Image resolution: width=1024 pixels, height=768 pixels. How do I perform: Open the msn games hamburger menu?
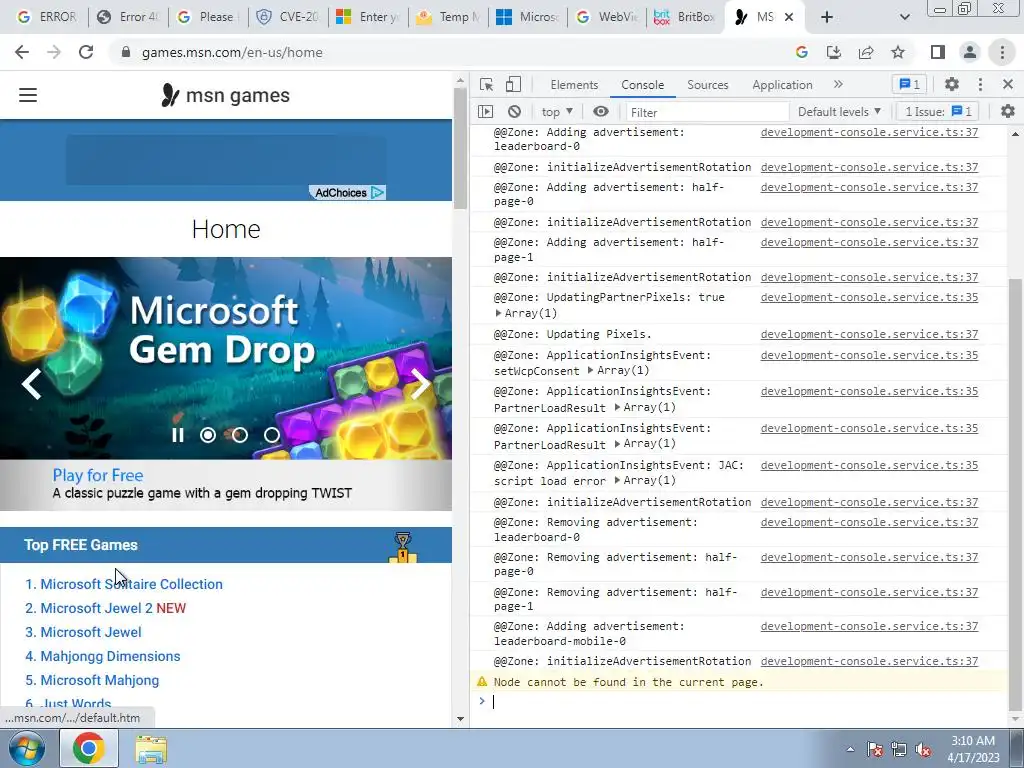(28, 95)
